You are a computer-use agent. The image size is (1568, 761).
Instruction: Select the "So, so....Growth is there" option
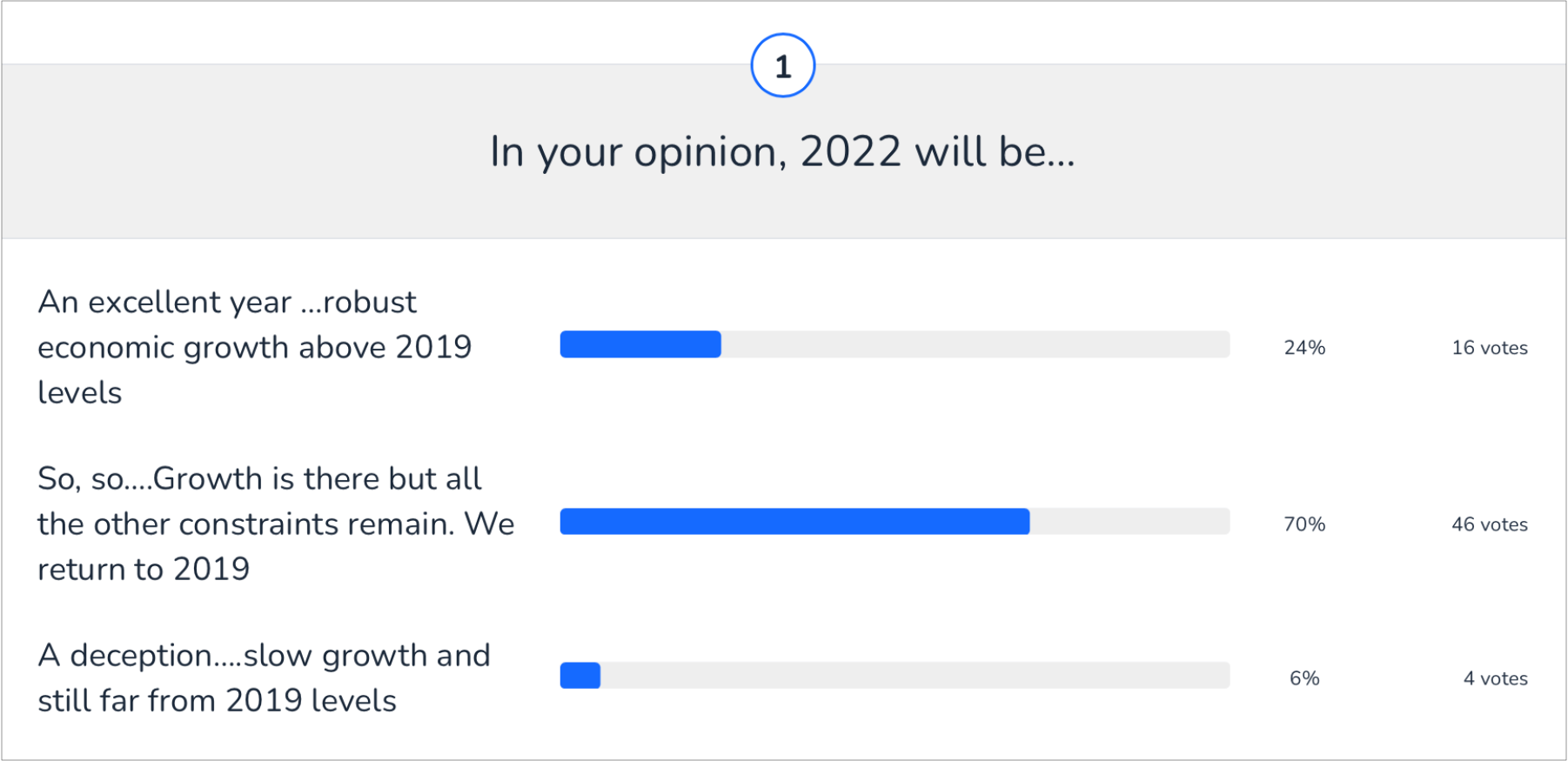[x=276, y=524]
